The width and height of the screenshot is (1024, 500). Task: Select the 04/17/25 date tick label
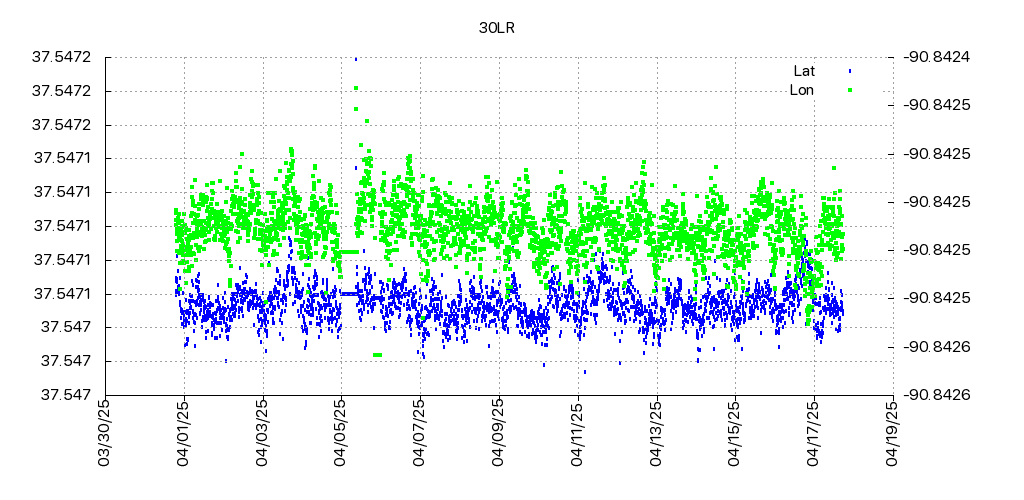coord(814,433)
